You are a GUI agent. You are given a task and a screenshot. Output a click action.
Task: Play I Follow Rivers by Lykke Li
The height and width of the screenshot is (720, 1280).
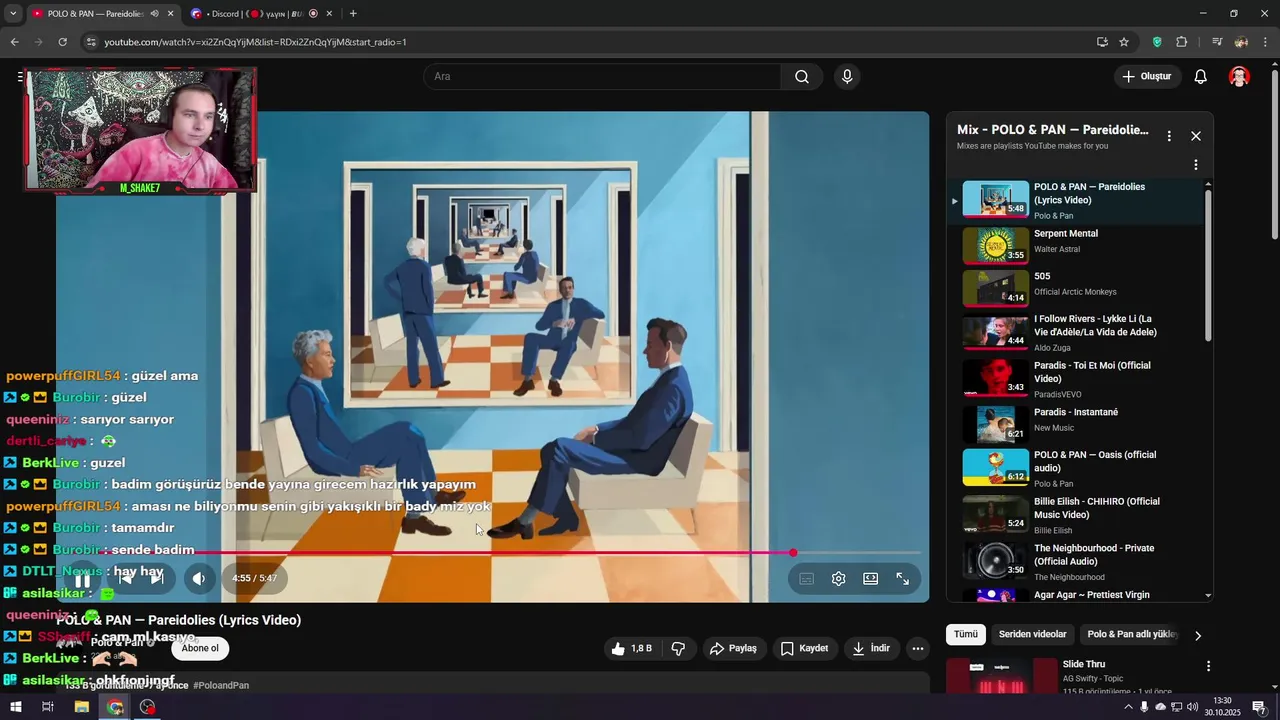[1075, 333]
